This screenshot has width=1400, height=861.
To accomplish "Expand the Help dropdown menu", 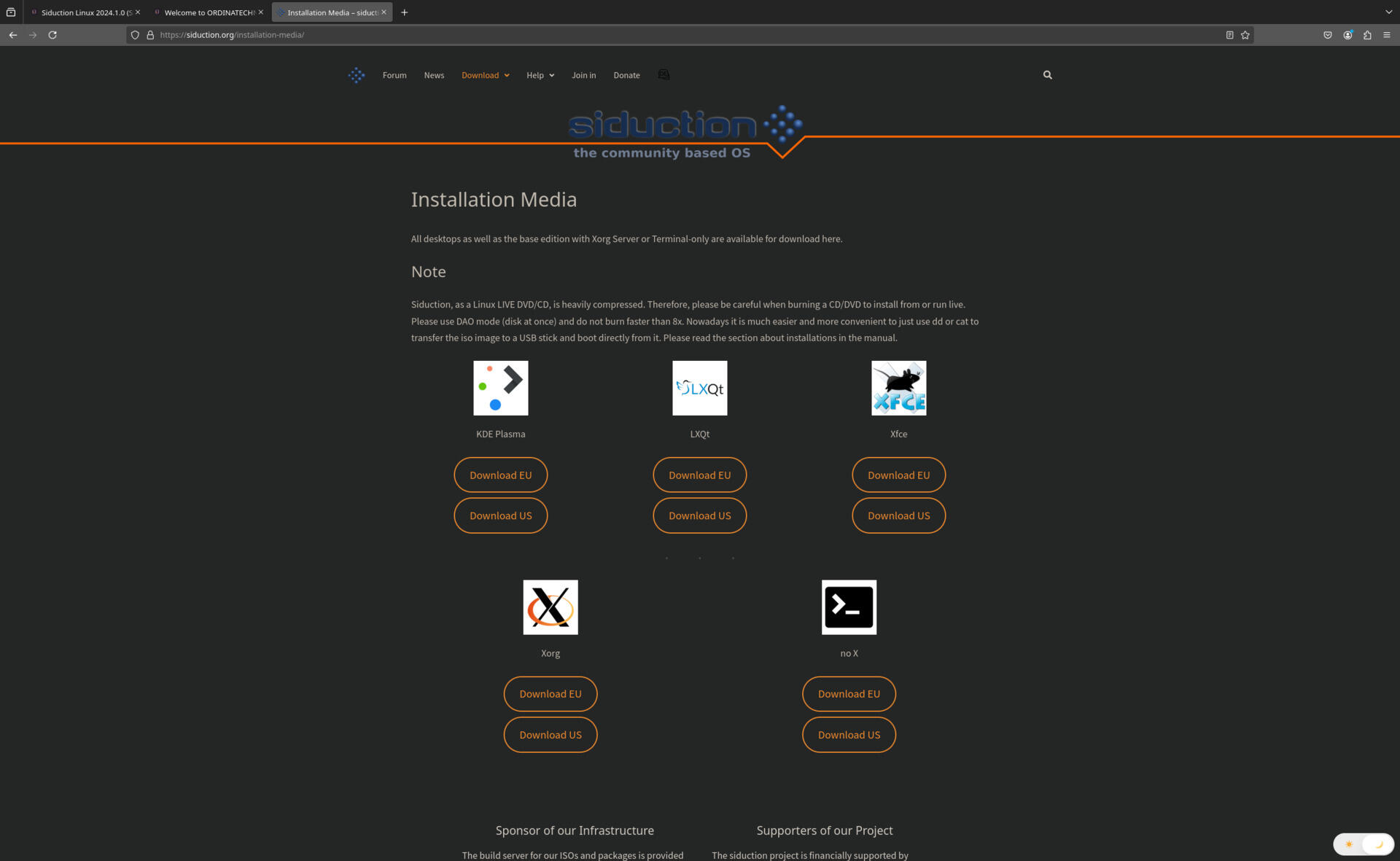I will pos(540,75).
